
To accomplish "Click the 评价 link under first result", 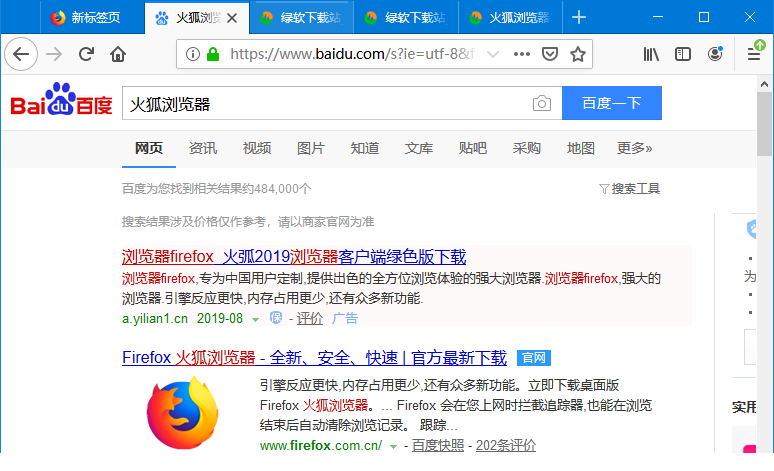I will [x=310, y=318].
